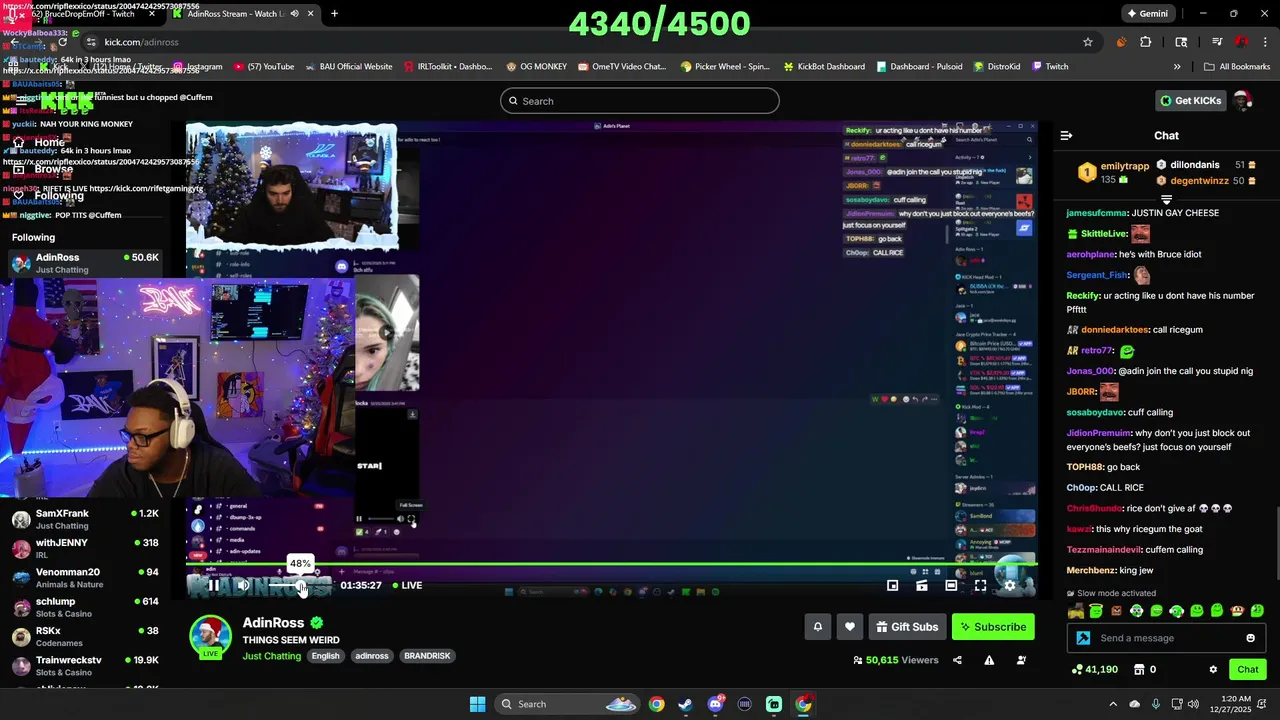1280x720 pixels.
Task: Collapse the chat panel arrow icon
Action: point(1066,135)
